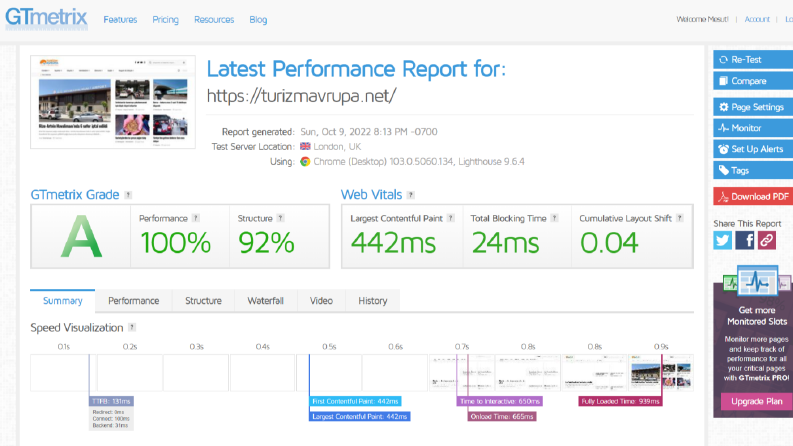Screen dimensions: 793x446
Task: Switch to the Structure tab
Action: [203, 301]
